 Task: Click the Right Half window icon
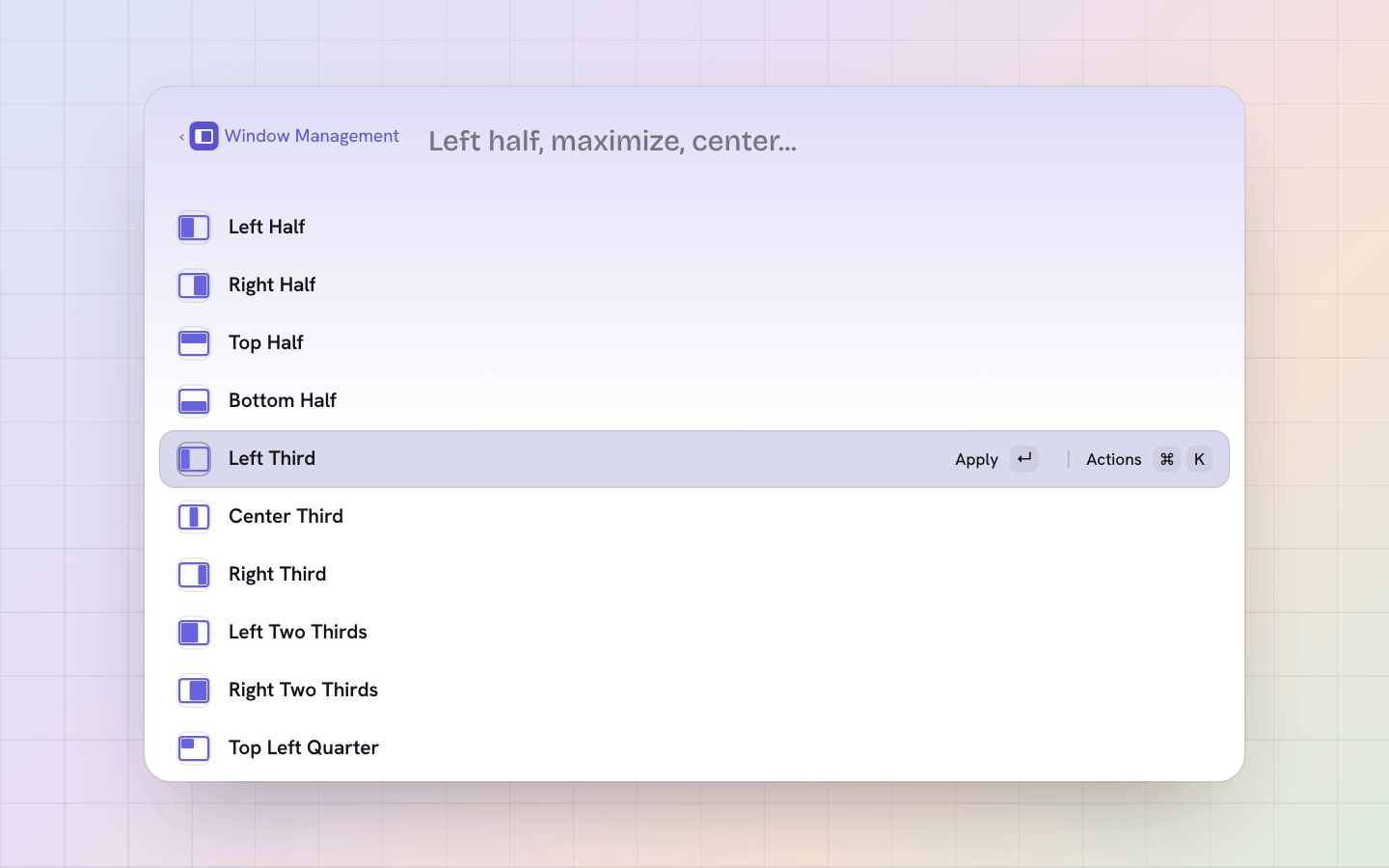point(194,285)
